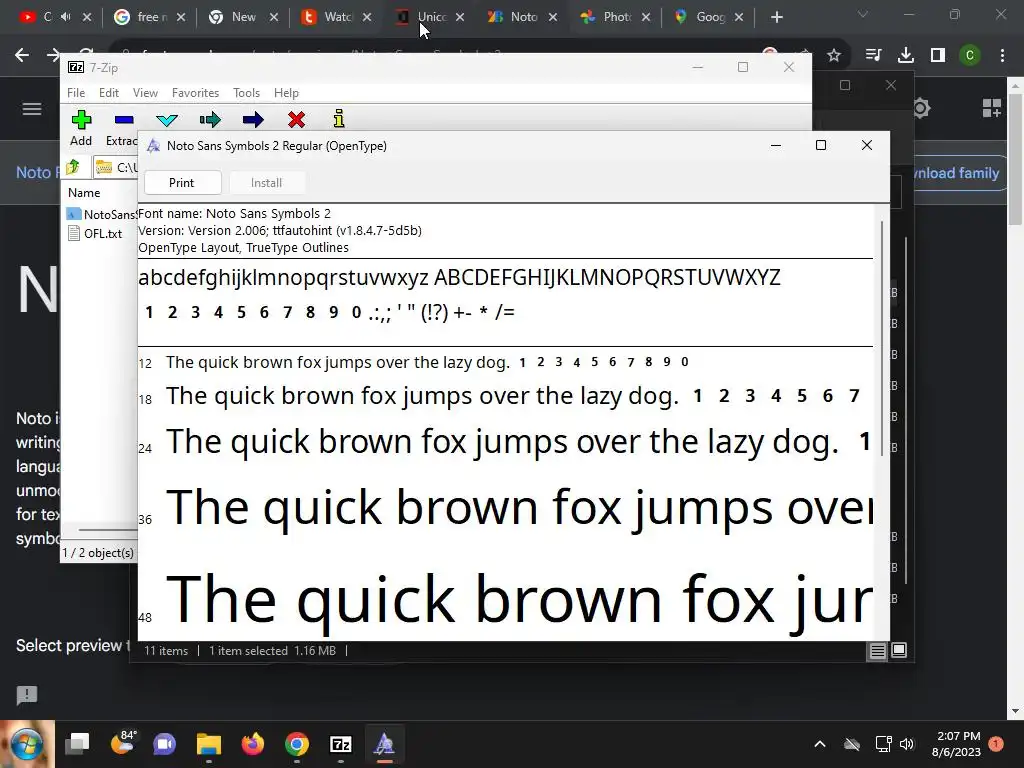Click the 7-Zip Test checkmark icon
The height and width of the screenshot is (768, 1024).
[167, 120]
